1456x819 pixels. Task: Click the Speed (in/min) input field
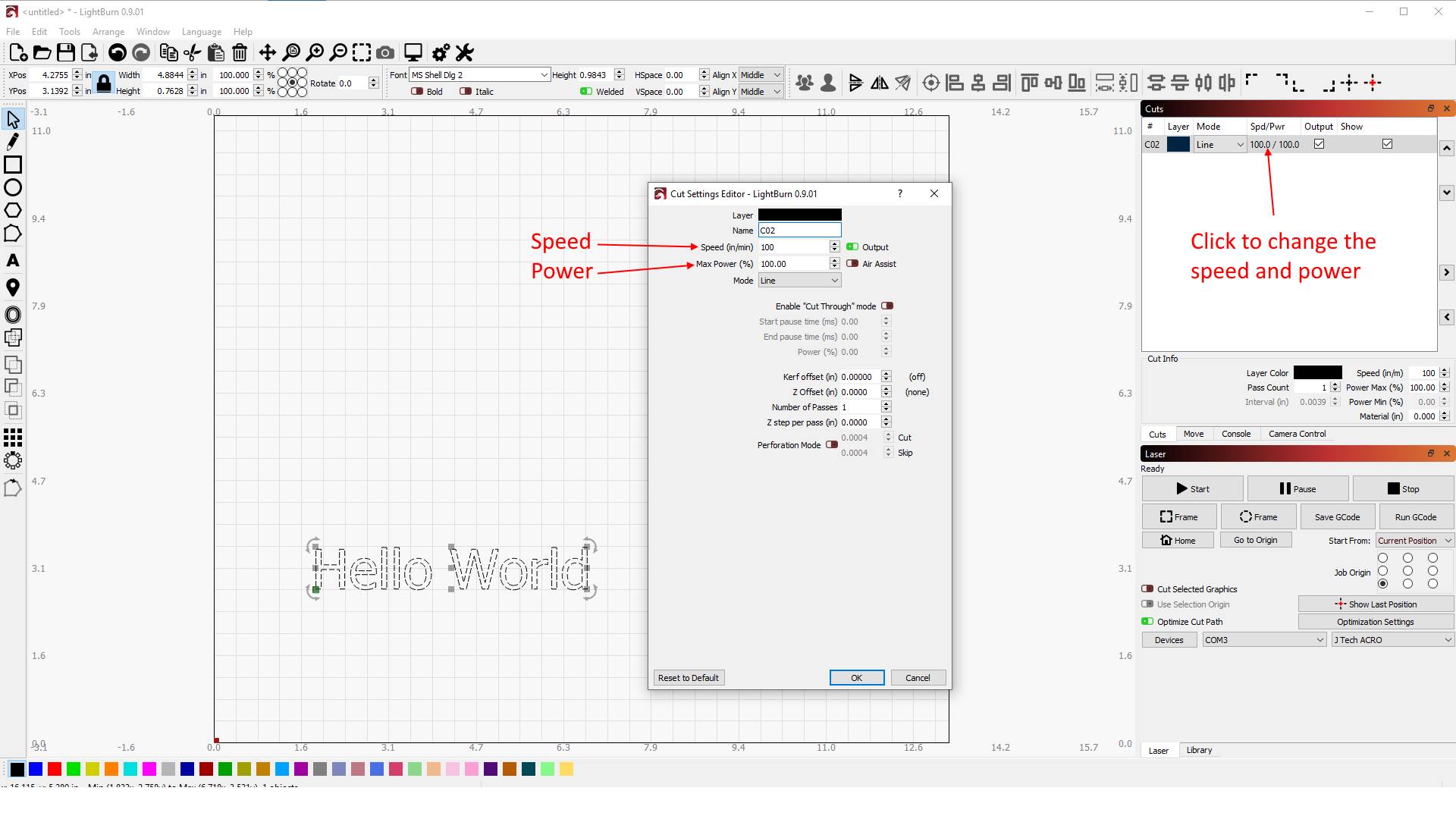(793, 247)
